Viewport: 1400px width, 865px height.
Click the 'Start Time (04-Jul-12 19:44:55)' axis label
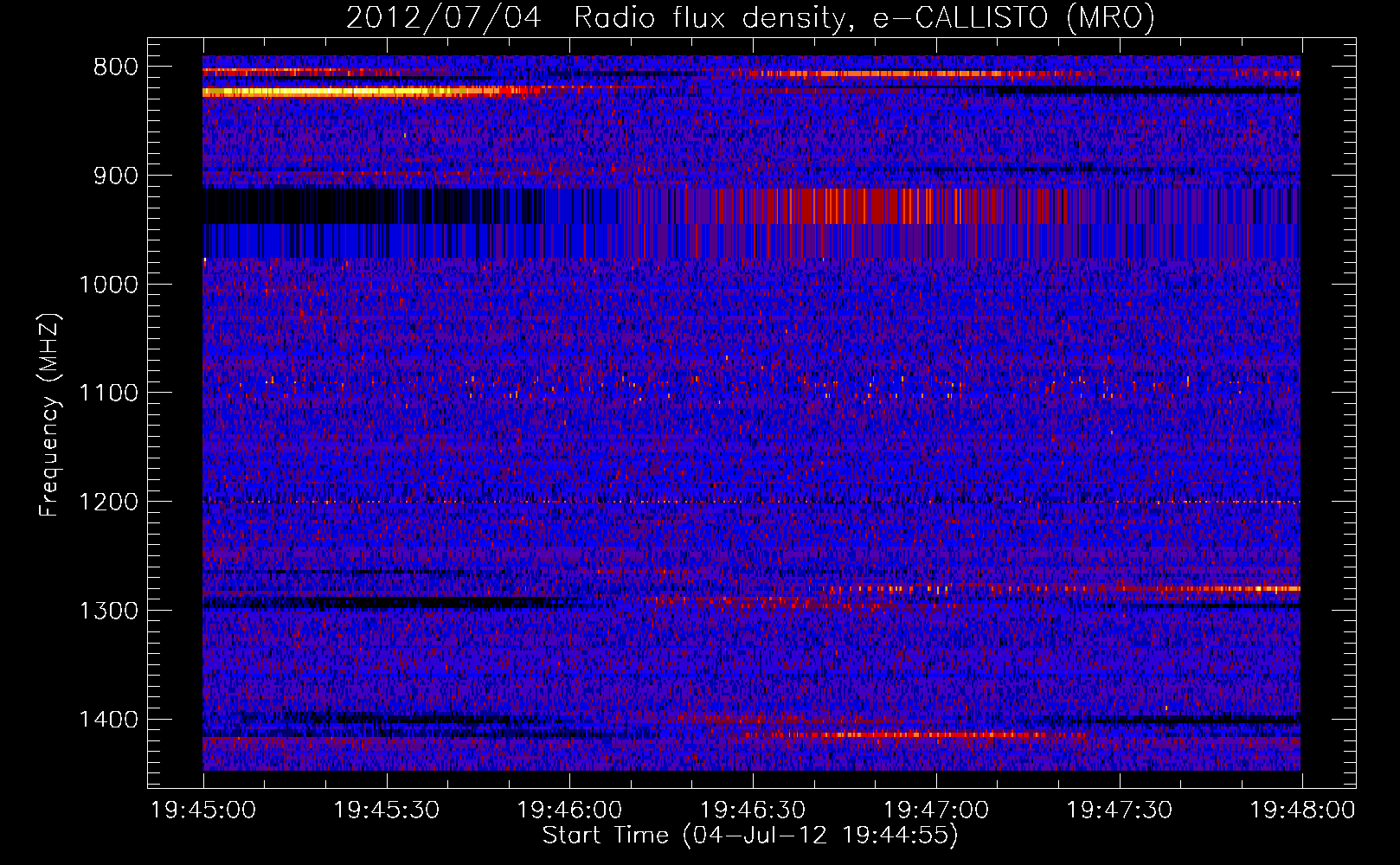[x=750, y=836]
